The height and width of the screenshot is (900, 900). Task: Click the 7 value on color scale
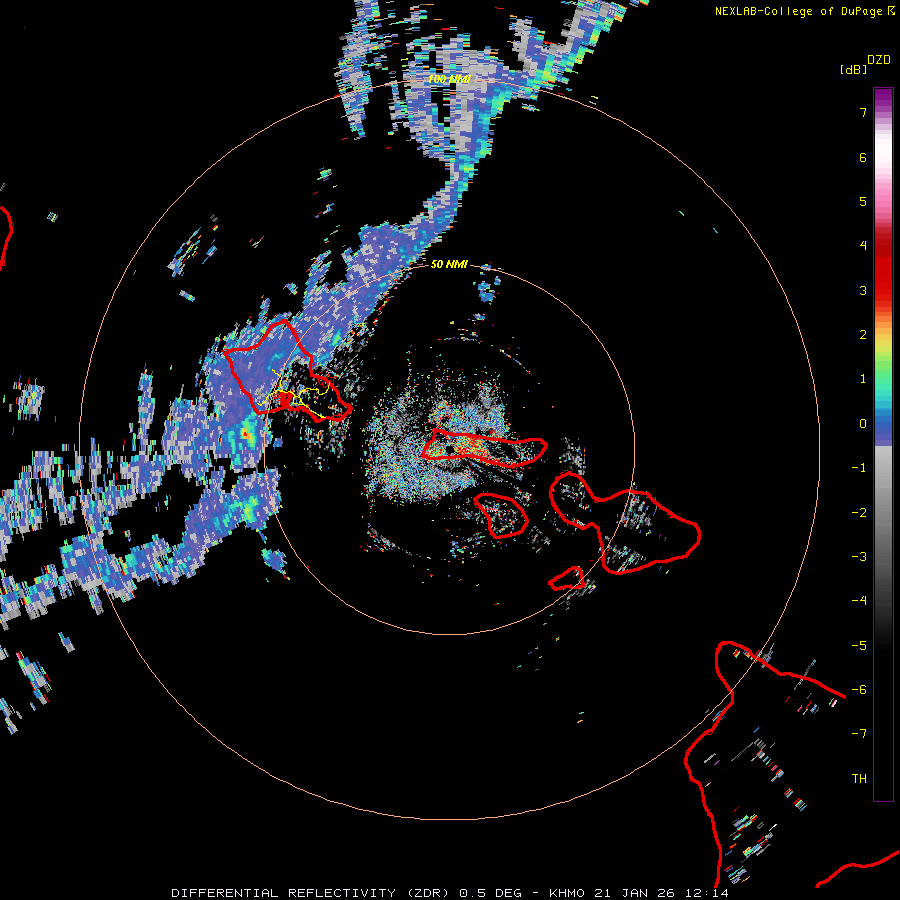863,112
